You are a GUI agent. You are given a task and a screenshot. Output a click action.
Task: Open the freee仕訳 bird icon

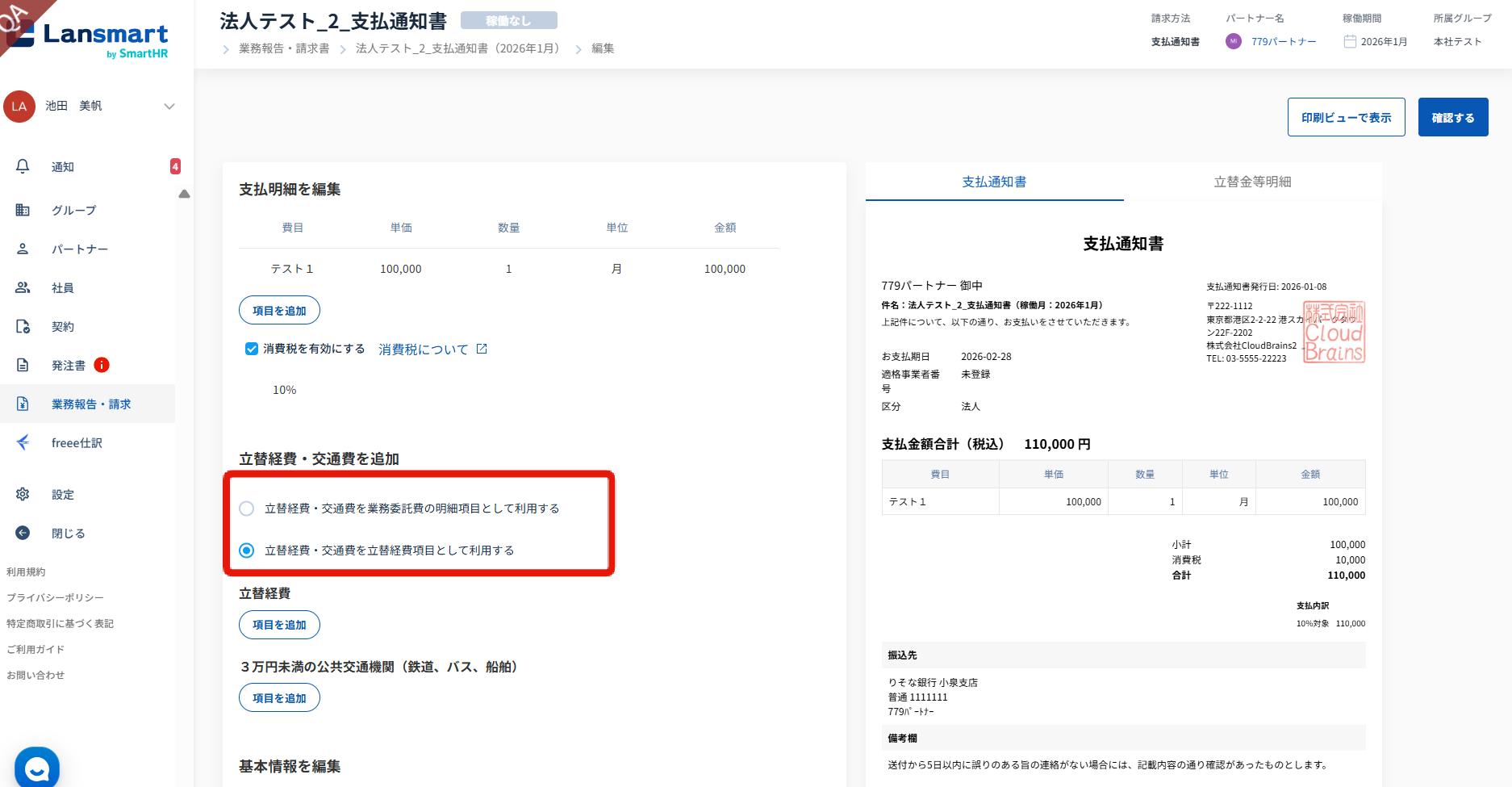[x=23, y=442]
